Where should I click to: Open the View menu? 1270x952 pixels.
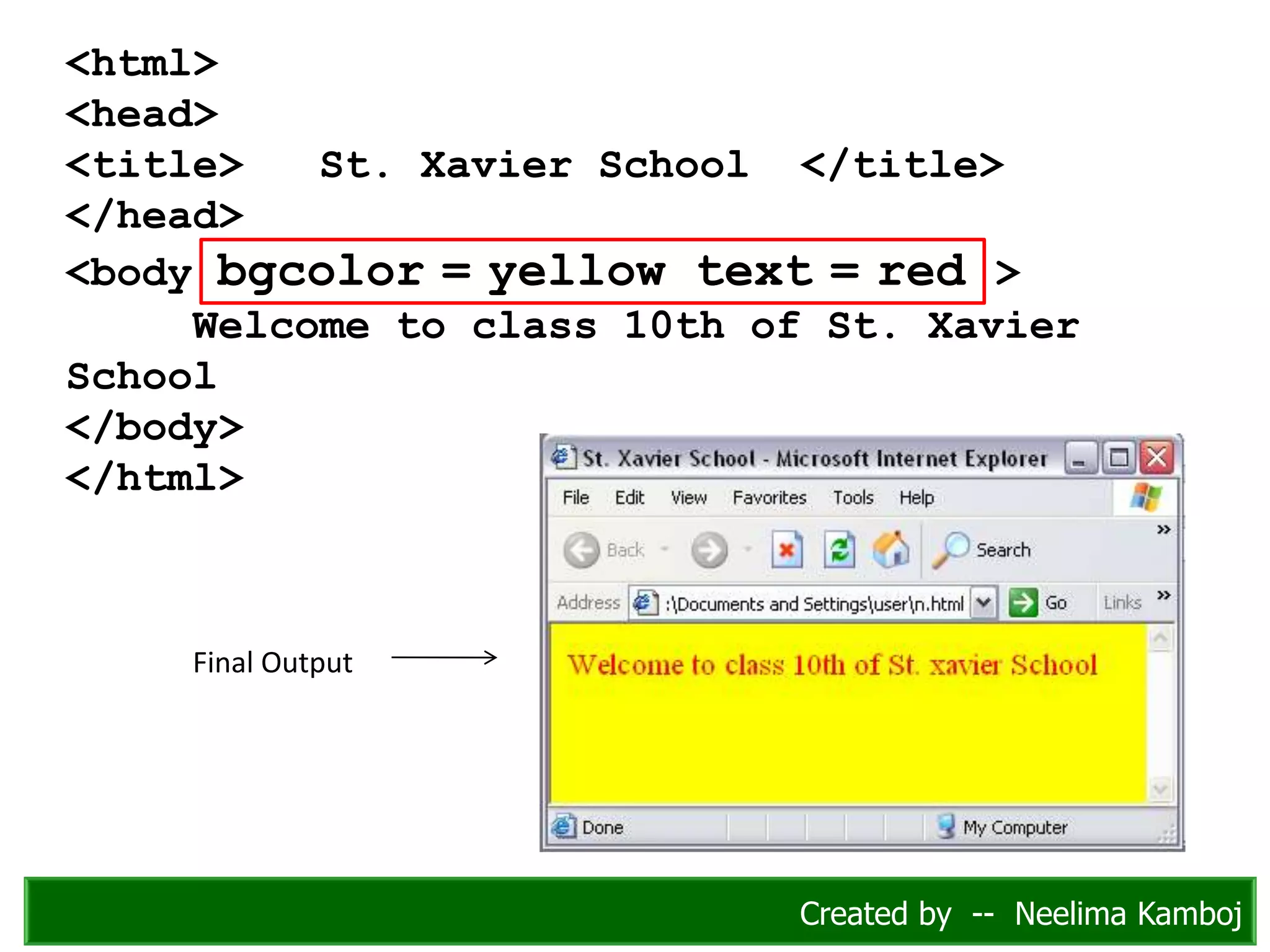[688, 498]
